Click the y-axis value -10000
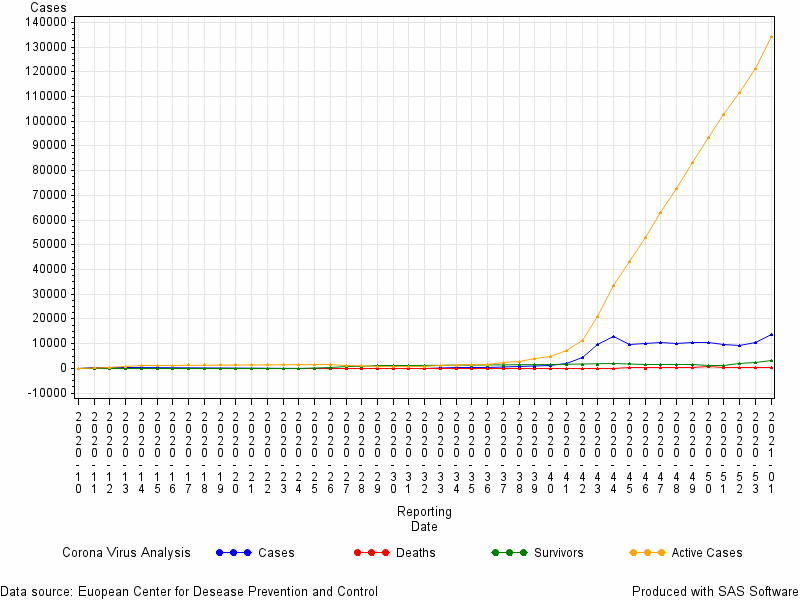This screenshot has height=600, width=800. coord(46,393)
